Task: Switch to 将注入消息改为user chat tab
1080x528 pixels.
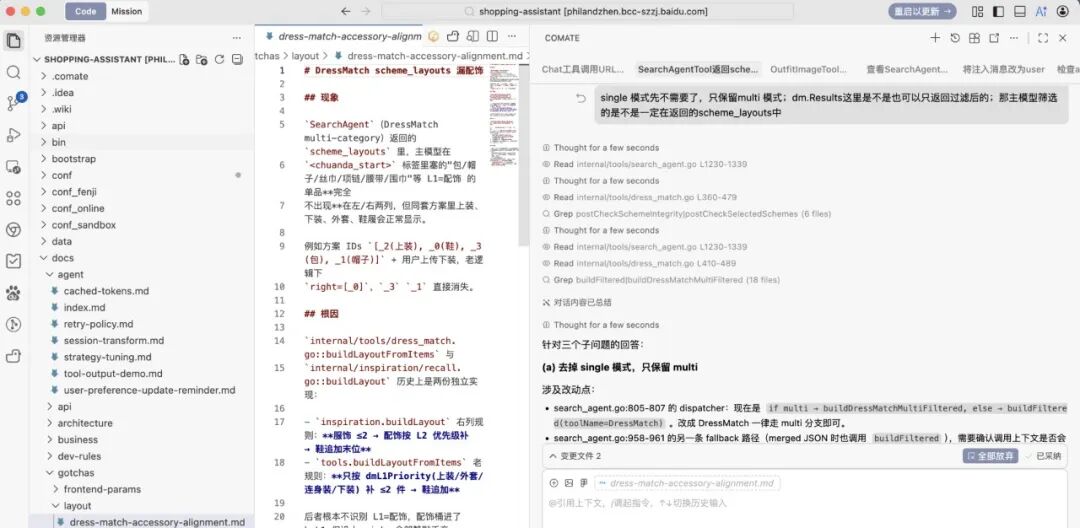Action: 1004,70
